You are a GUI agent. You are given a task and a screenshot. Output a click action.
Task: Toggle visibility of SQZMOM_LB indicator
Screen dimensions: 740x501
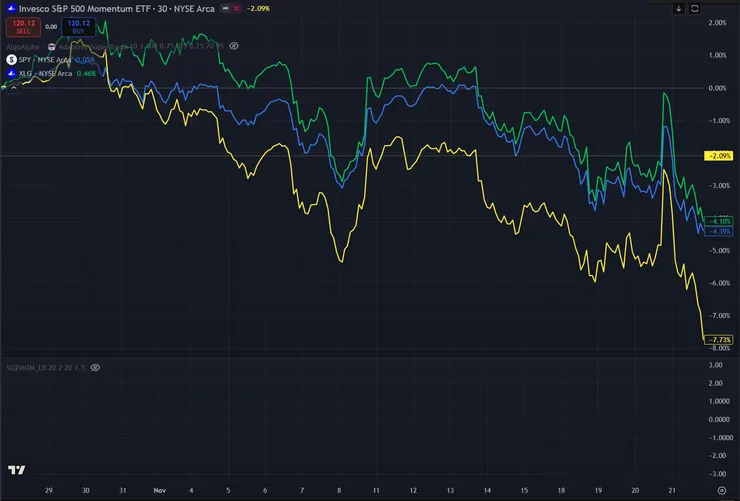pyautogui.click(x=95, y=367)
